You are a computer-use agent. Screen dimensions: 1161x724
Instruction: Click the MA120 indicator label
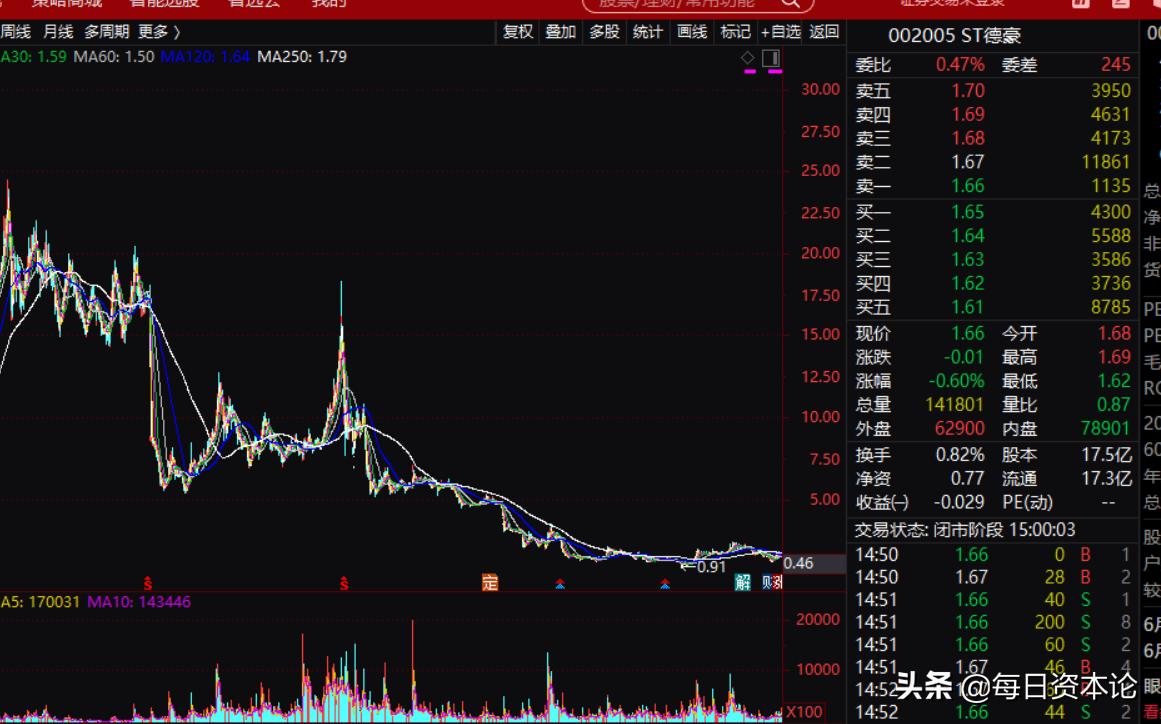coord(205,56)
